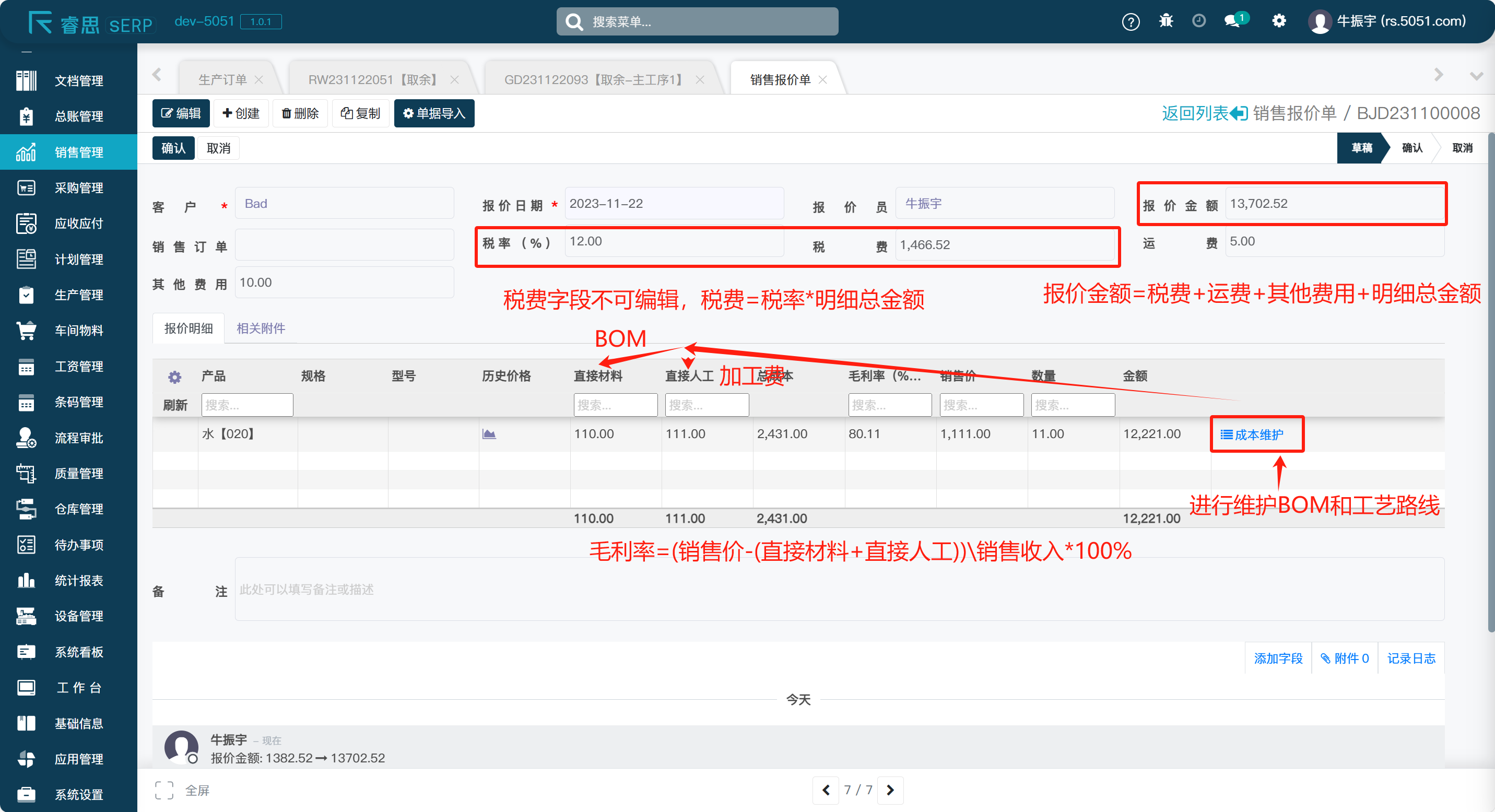The image size is (1495, 812).
Task: Go to the next record arrow
Action: [x=890, y=790]
